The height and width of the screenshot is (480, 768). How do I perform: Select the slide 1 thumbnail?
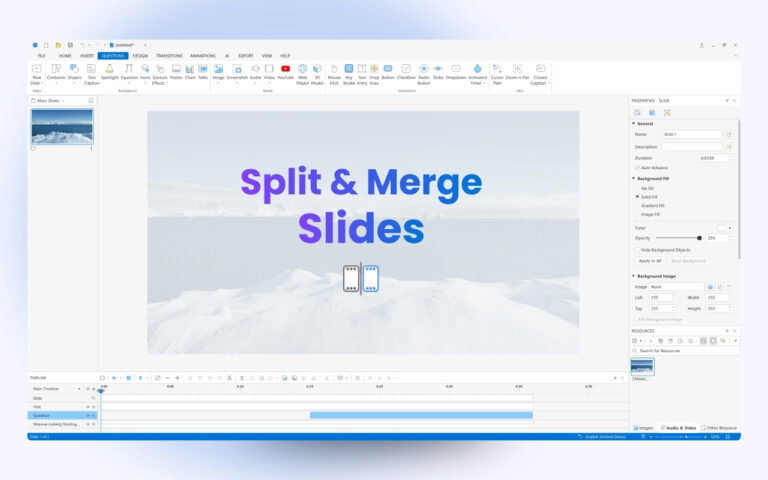pos(62,126)
